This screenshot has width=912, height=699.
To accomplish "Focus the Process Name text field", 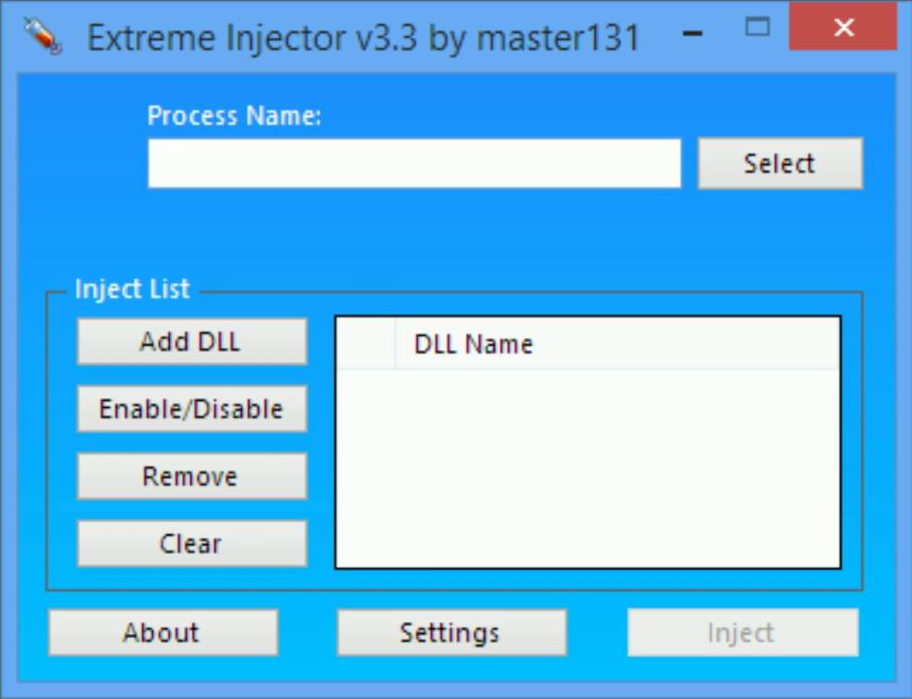I will pyautogui.click(x=414, y=163).
